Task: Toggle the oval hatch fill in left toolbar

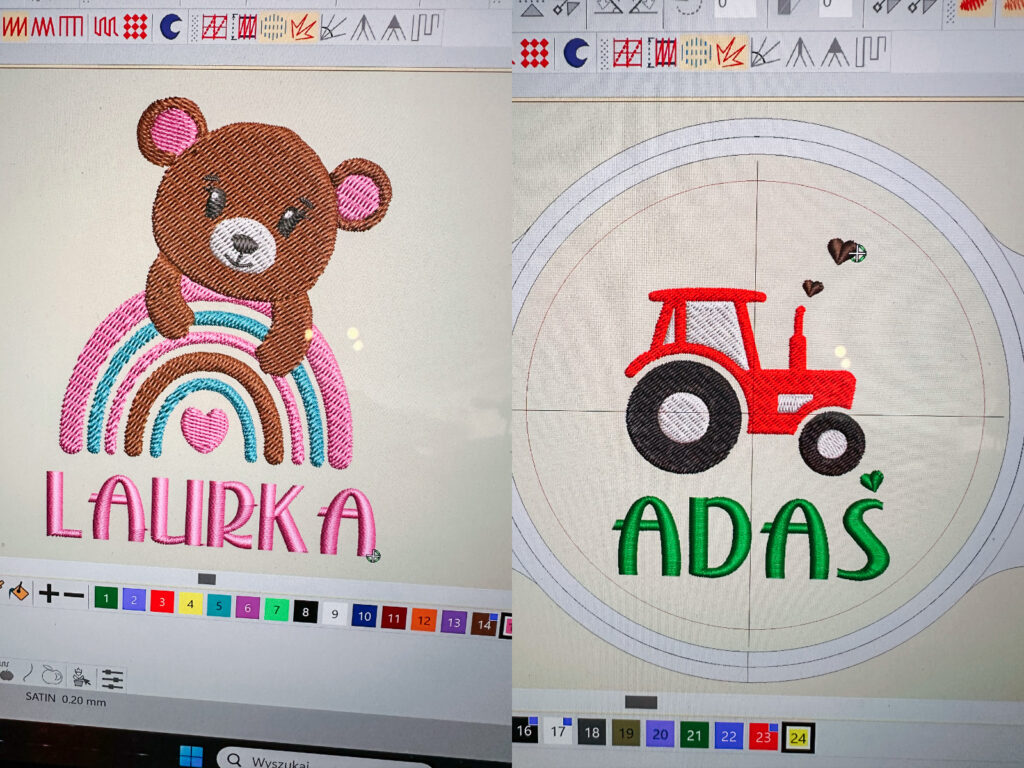Action: 273,27
